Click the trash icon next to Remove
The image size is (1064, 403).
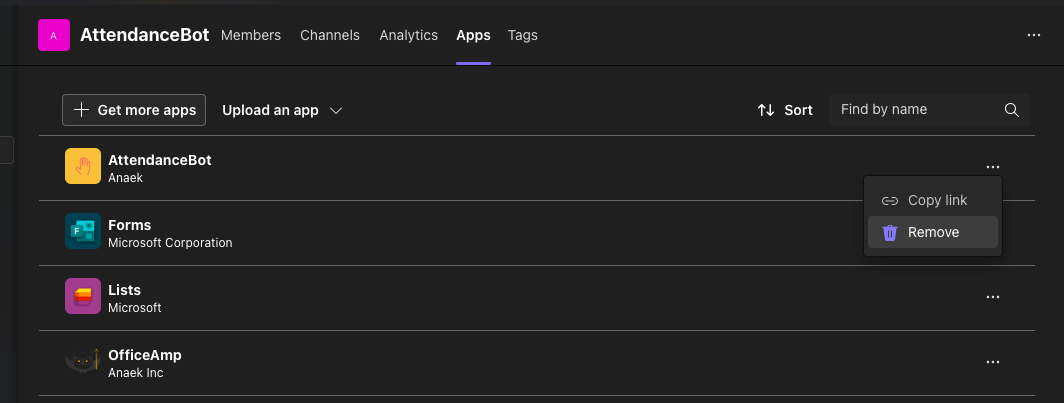[890, 233]
